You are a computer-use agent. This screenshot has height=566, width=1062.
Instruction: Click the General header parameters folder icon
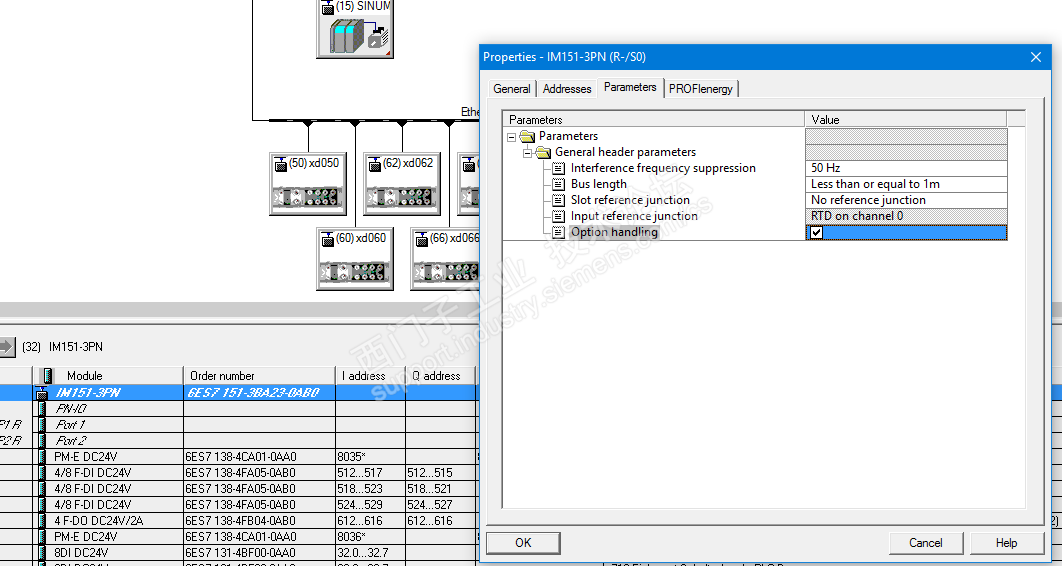pos(543,152)
